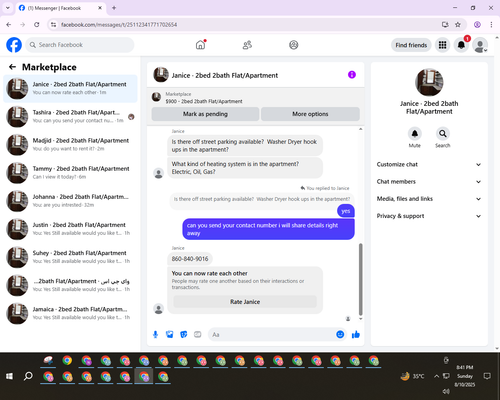The width and height of the screenshot is (500, 400).
Task: Click the $900 Marketplace listing link
Action: click(204, 101)
